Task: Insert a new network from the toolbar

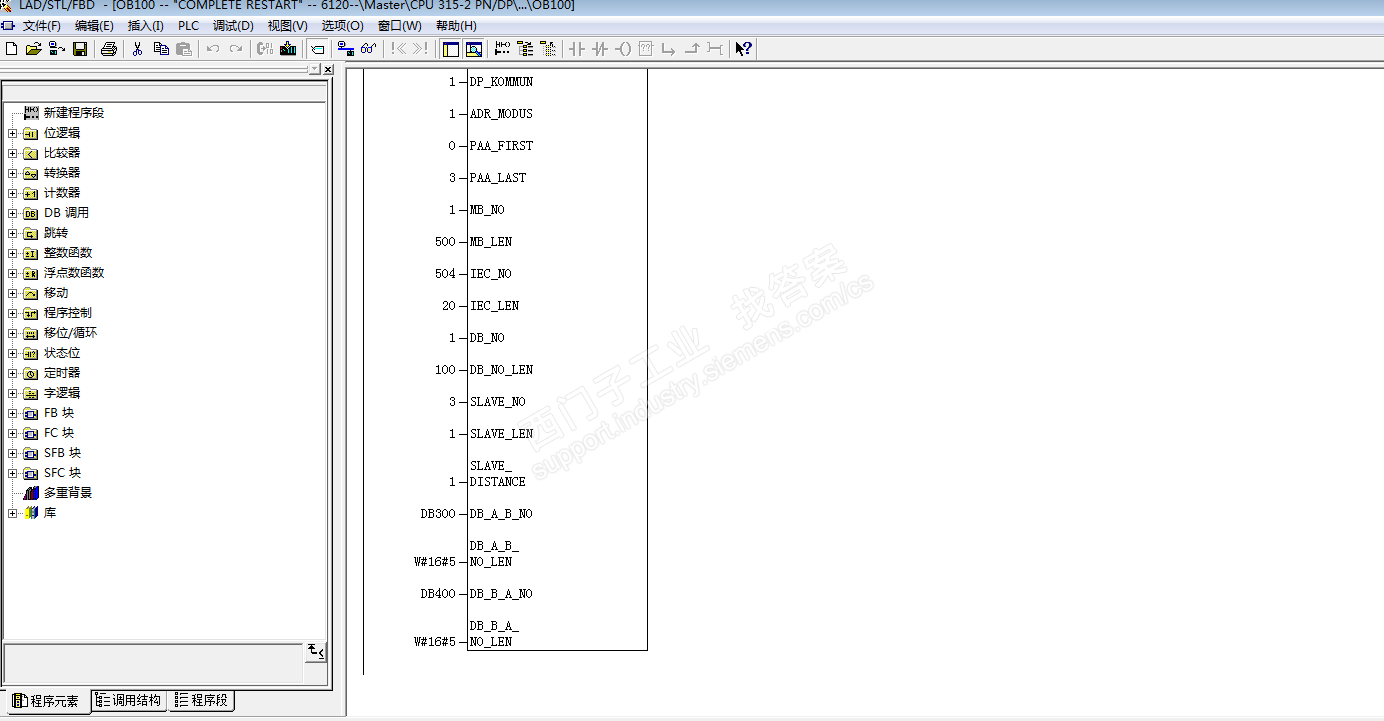Action: tap(503, 48)
